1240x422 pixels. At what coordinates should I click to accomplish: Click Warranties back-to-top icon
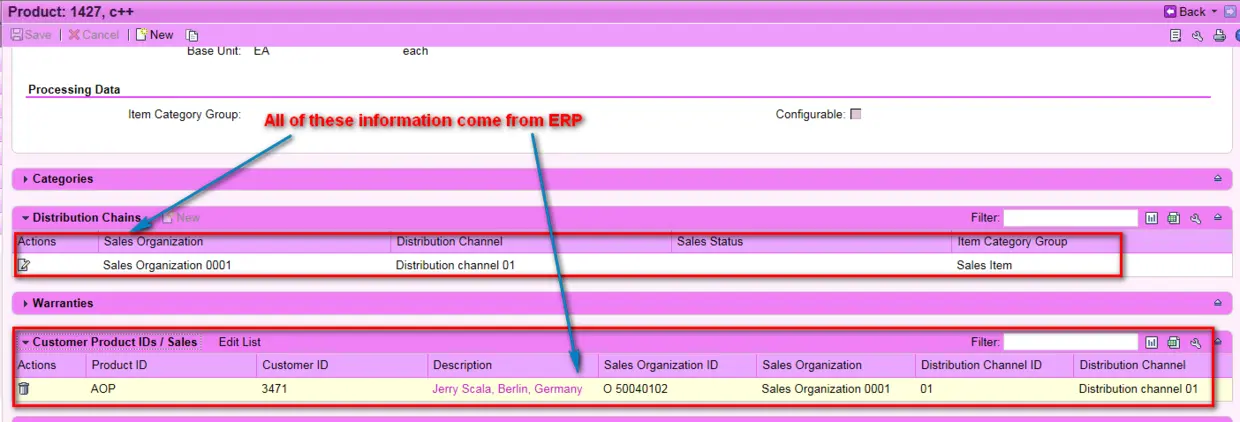point(1218,302)
